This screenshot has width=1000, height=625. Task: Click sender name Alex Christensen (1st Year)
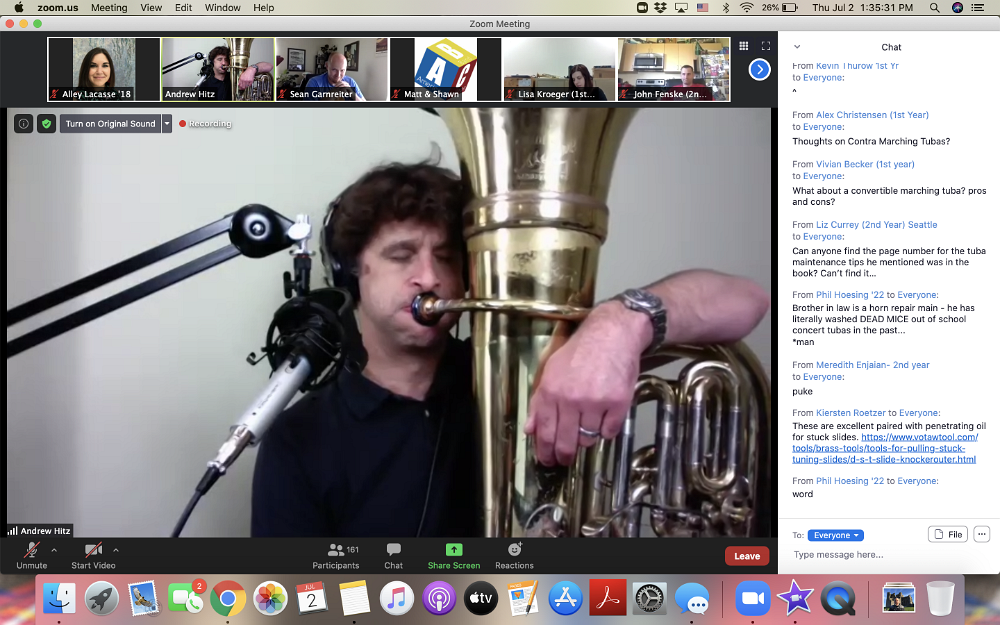coord(872,115)
